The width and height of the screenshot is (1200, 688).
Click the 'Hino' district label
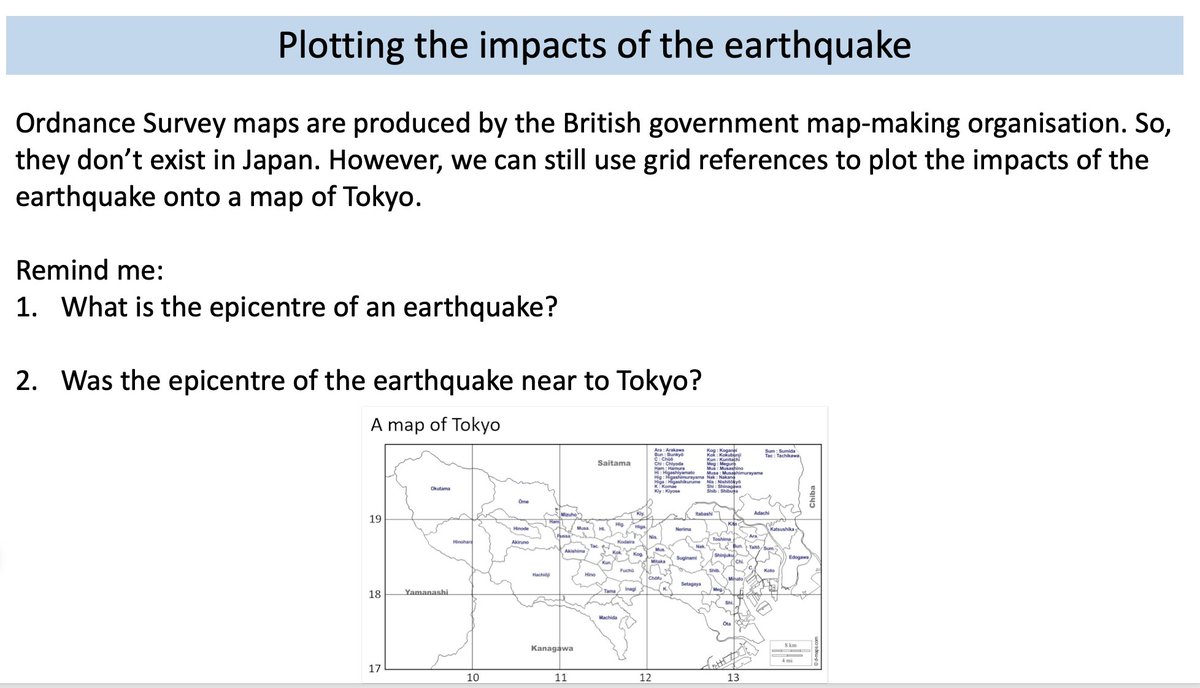pyautogui.click(x=590, y=574)
